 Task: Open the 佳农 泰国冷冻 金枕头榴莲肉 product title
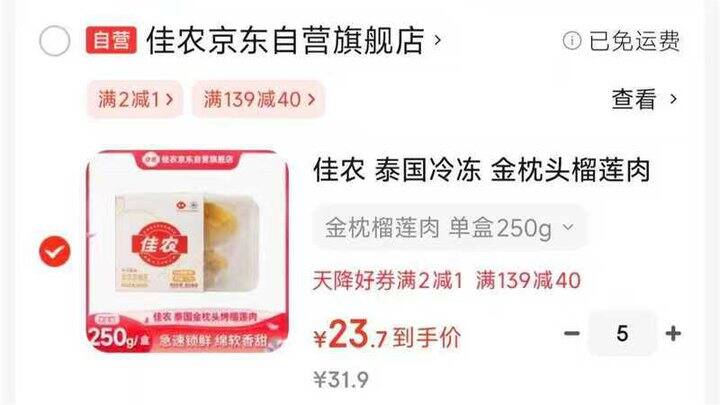(482, 170)
